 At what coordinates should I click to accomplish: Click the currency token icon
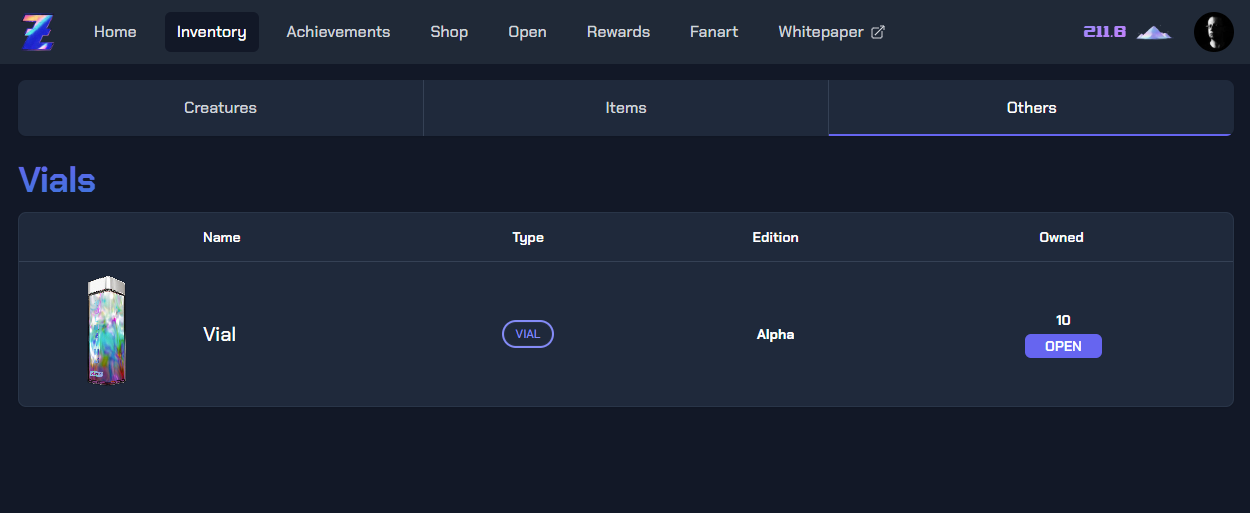click(1154, 32)
